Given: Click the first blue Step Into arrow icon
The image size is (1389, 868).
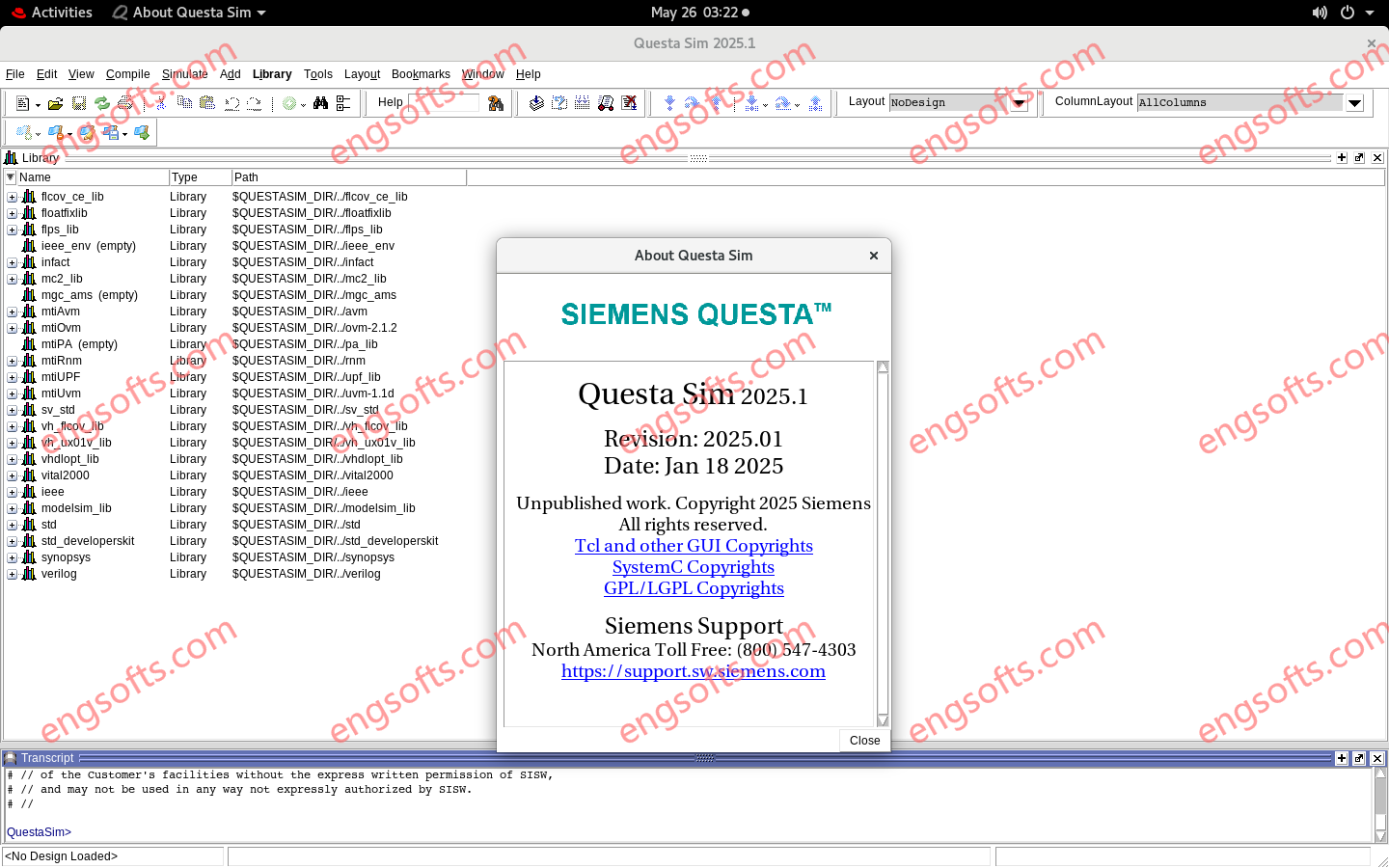Looking at the screenshot, I should 669,102.
